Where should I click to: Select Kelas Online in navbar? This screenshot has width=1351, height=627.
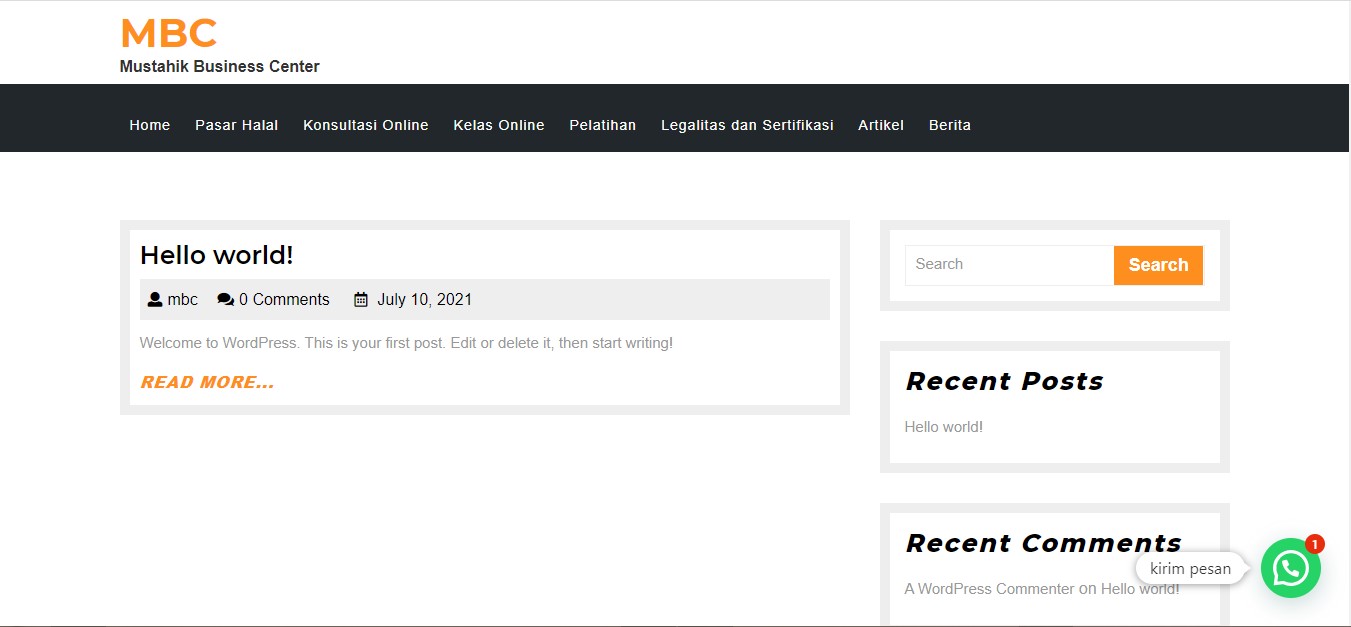coord(498,125)
